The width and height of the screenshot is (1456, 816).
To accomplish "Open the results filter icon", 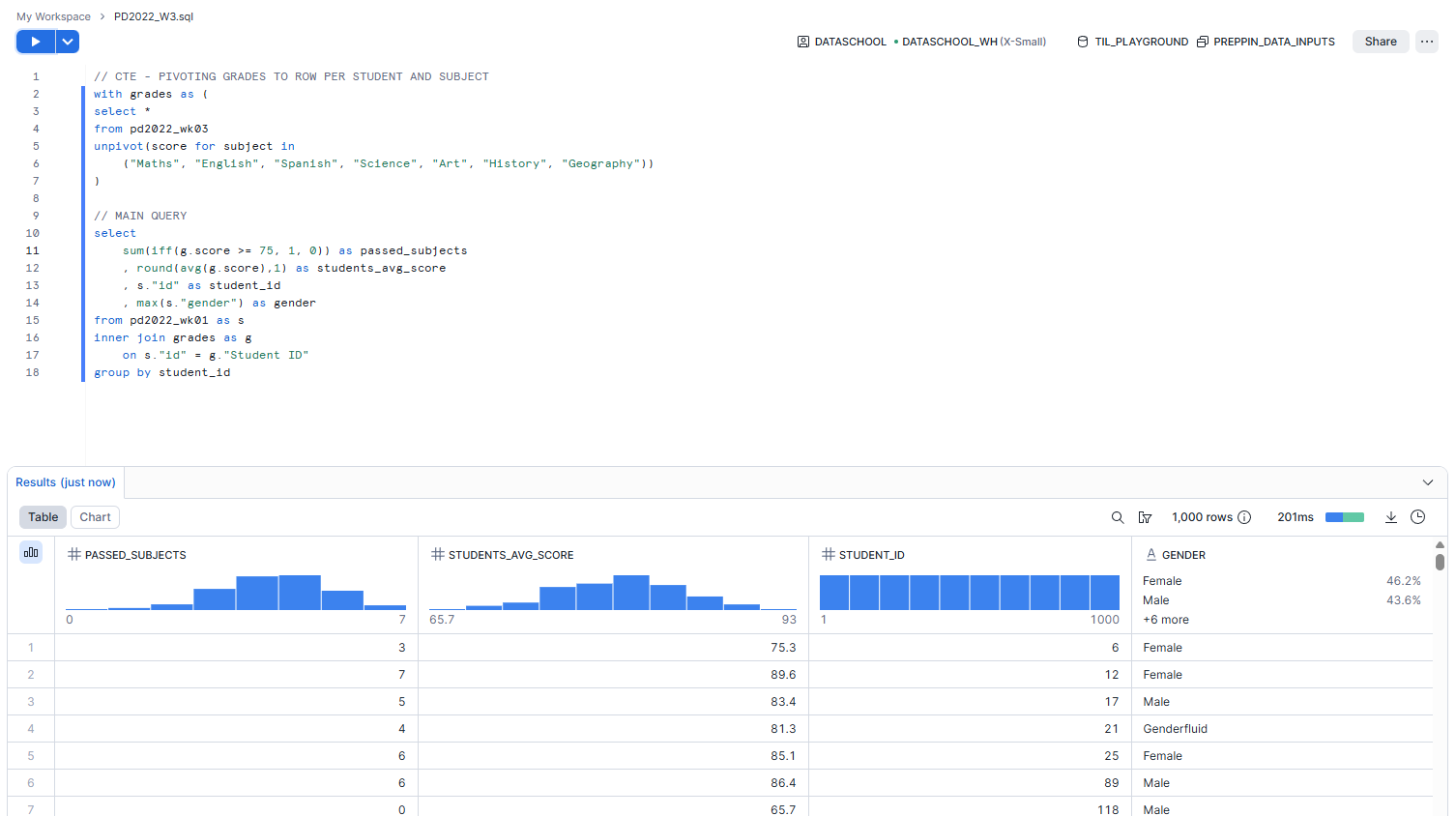I will (1145, 517).
